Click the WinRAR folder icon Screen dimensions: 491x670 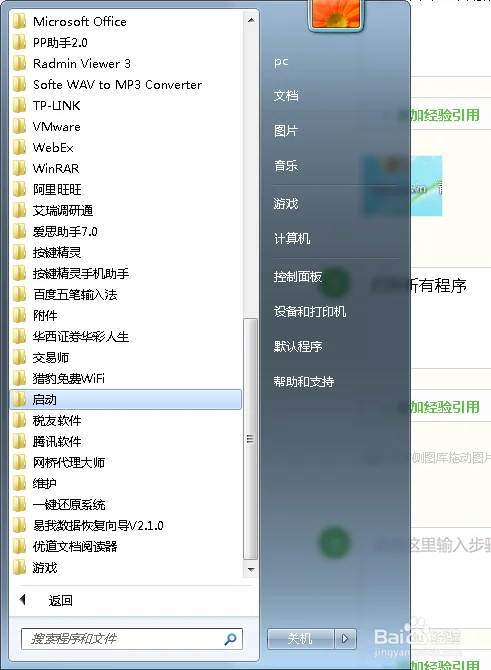[x=19, y=168]
